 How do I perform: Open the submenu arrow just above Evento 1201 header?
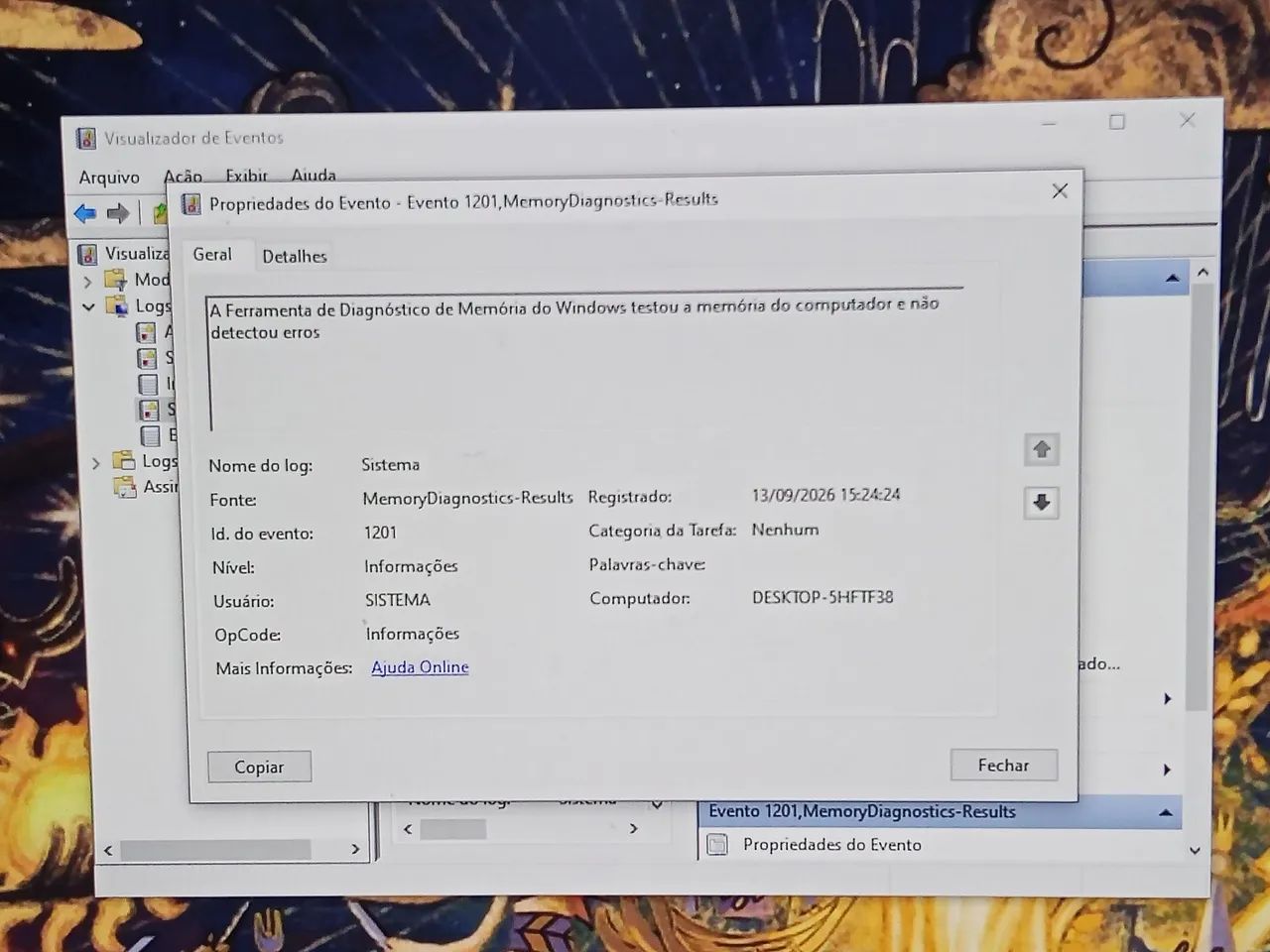coord(1167,770)
